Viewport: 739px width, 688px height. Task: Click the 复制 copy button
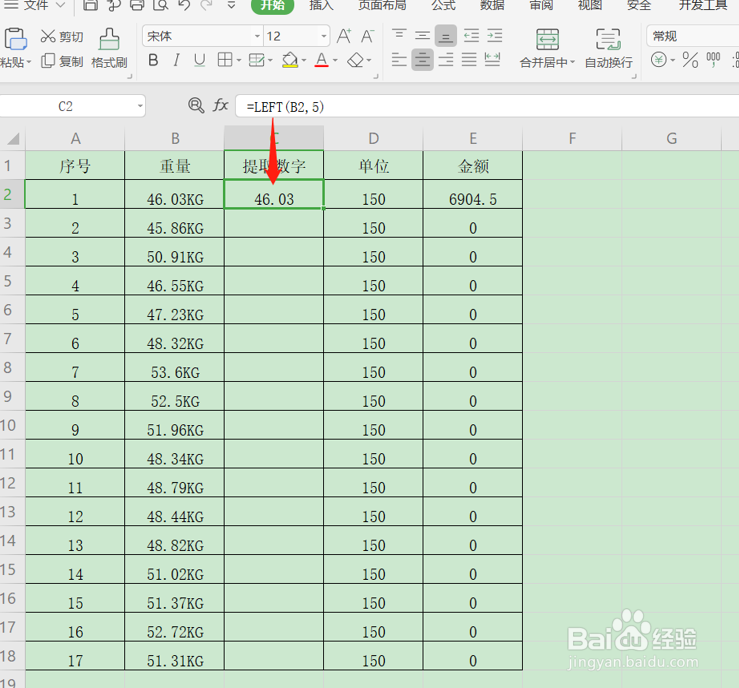(x=62, y=61)
